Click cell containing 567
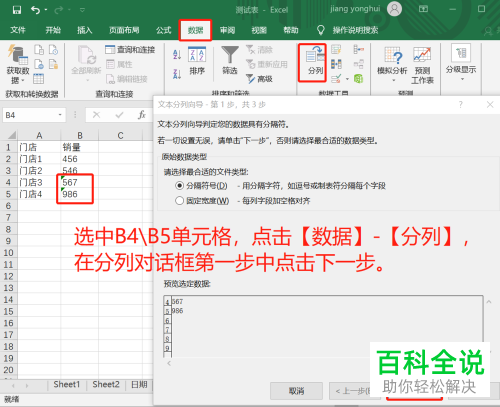This screenshot has height=407, width=500. [80, 182]
